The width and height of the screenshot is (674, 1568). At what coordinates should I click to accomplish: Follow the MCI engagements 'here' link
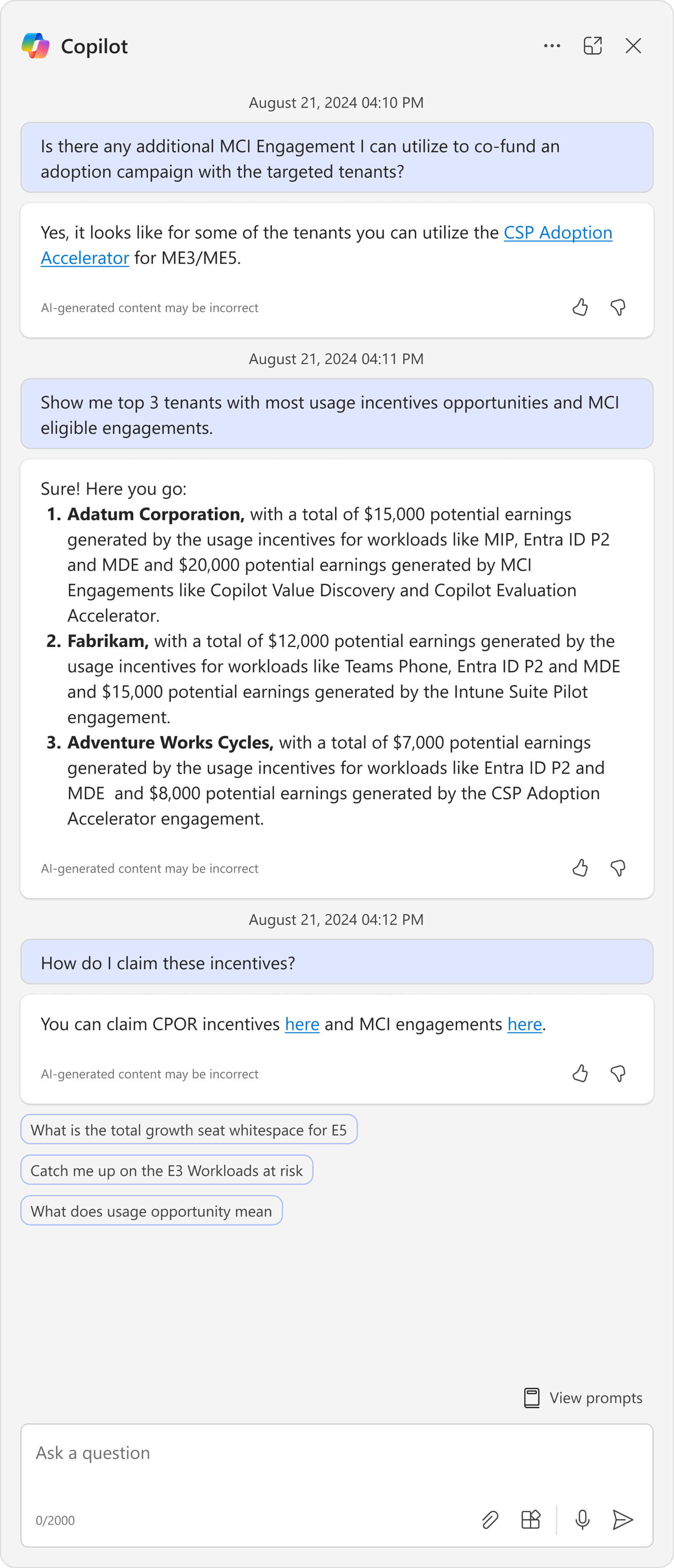[524, 1024]
